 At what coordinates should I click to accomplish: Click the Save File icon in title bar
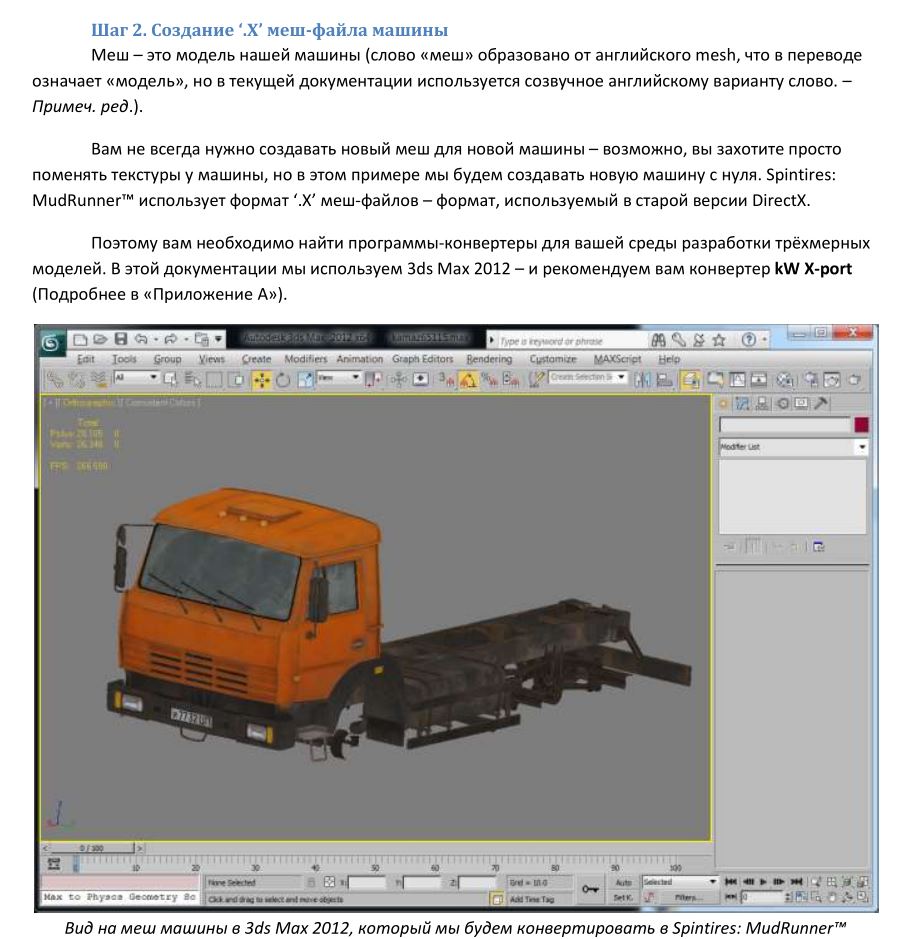click(121, 340)
